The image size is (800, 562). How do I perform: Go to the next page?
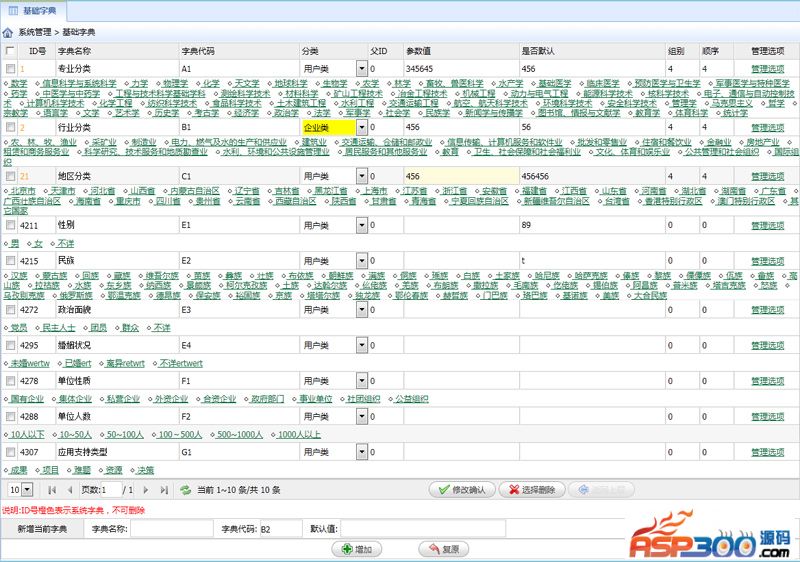146,490
